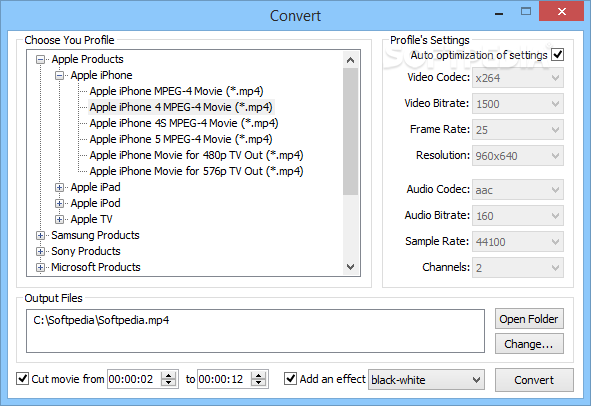Image resolution: width=591 pixels, height=406 pixels.
Task: Click the Apple iPod plus icon
Action: [x=59, y=204]
